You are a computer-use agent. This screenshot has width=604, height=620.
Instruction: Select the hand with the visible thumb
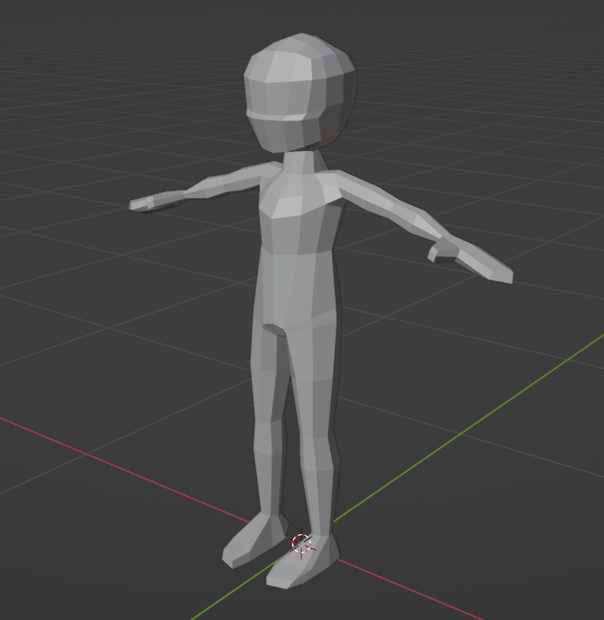pos(470,259)
